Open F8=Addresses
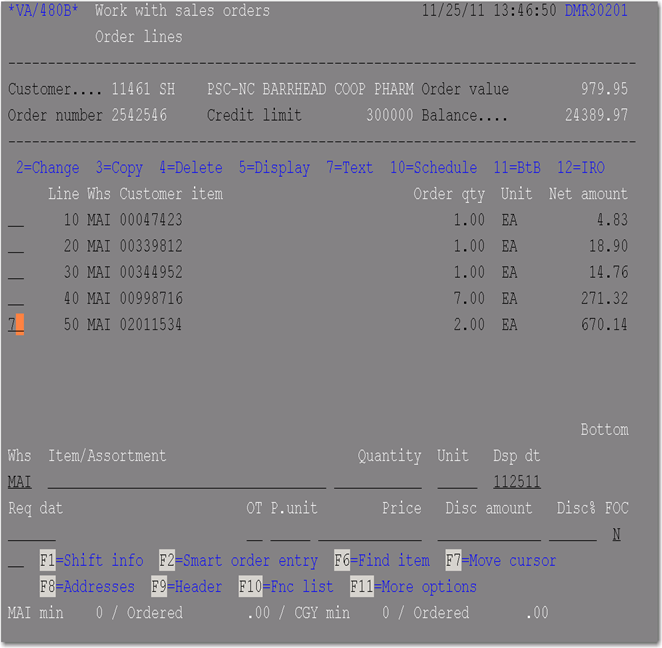662x648 pixels. point(87,587)
